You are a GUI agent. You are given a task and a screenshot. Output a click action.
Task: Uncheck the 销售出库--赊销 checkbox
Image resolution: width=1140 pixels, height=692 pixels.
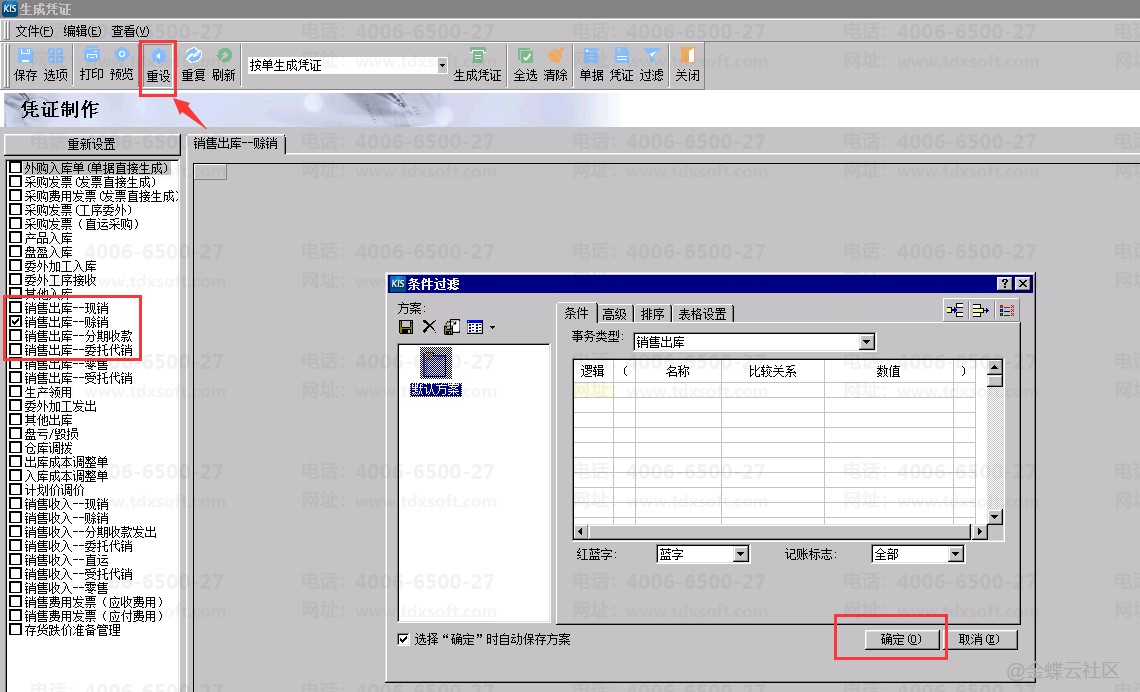click(15, 323)
